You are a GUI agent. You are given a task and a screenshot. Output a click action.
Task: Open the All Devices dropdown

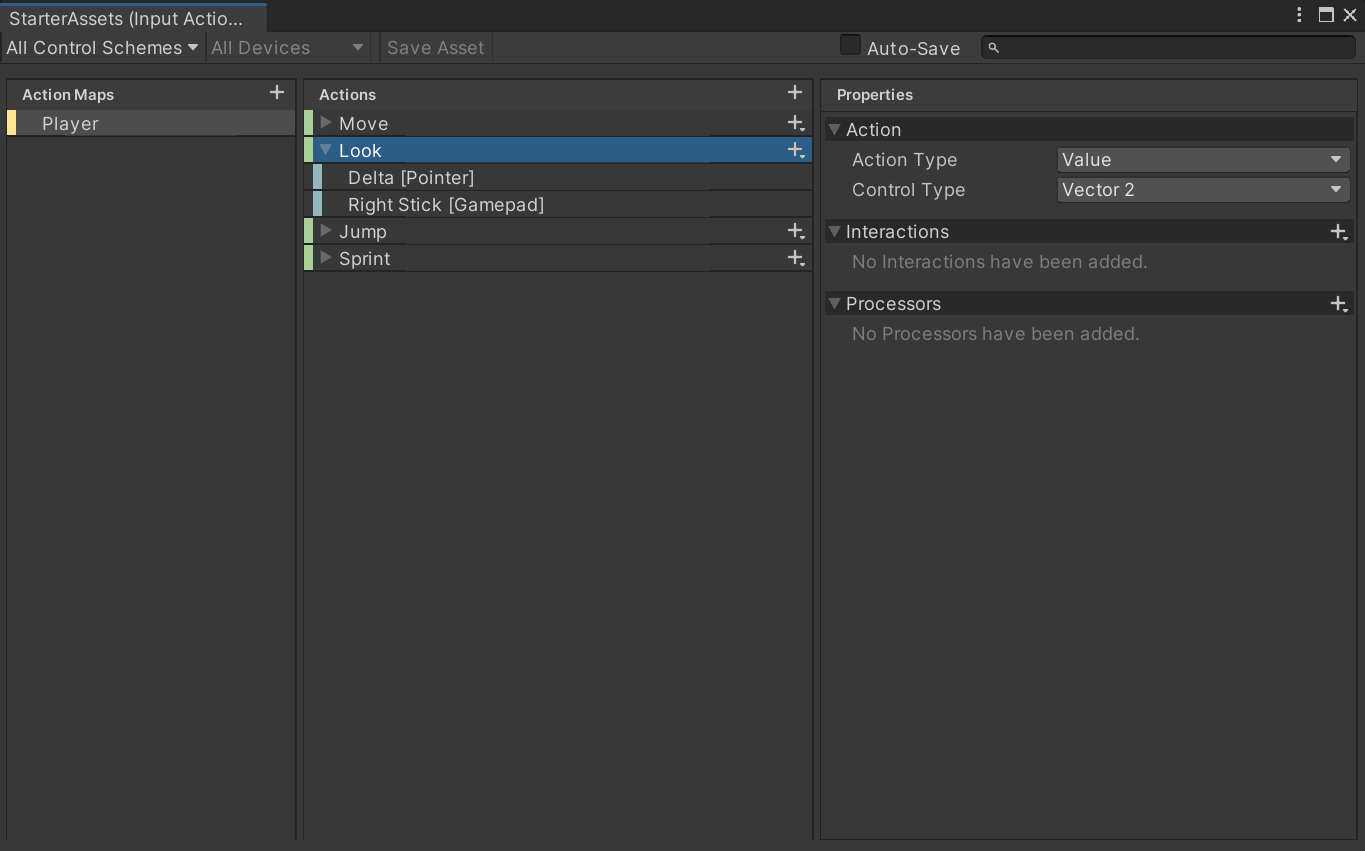tap(288, 48)
